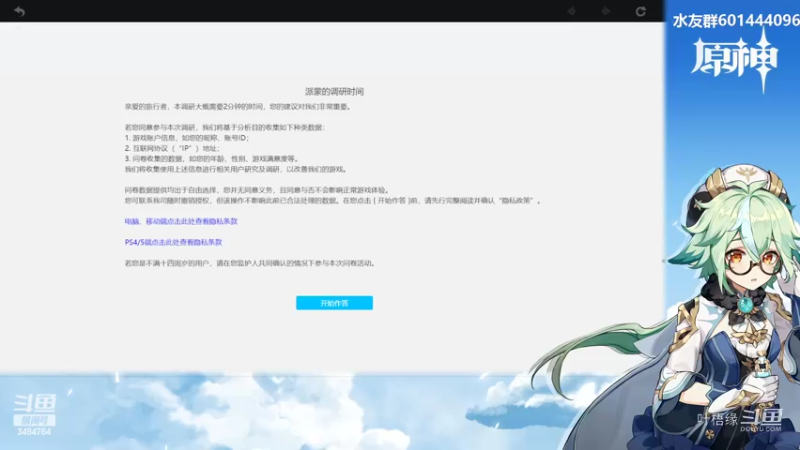The height and width of the screenshot is (450, 800).
Task: Click the line starting 3. 问卷收集的数据
Action: 212,159
